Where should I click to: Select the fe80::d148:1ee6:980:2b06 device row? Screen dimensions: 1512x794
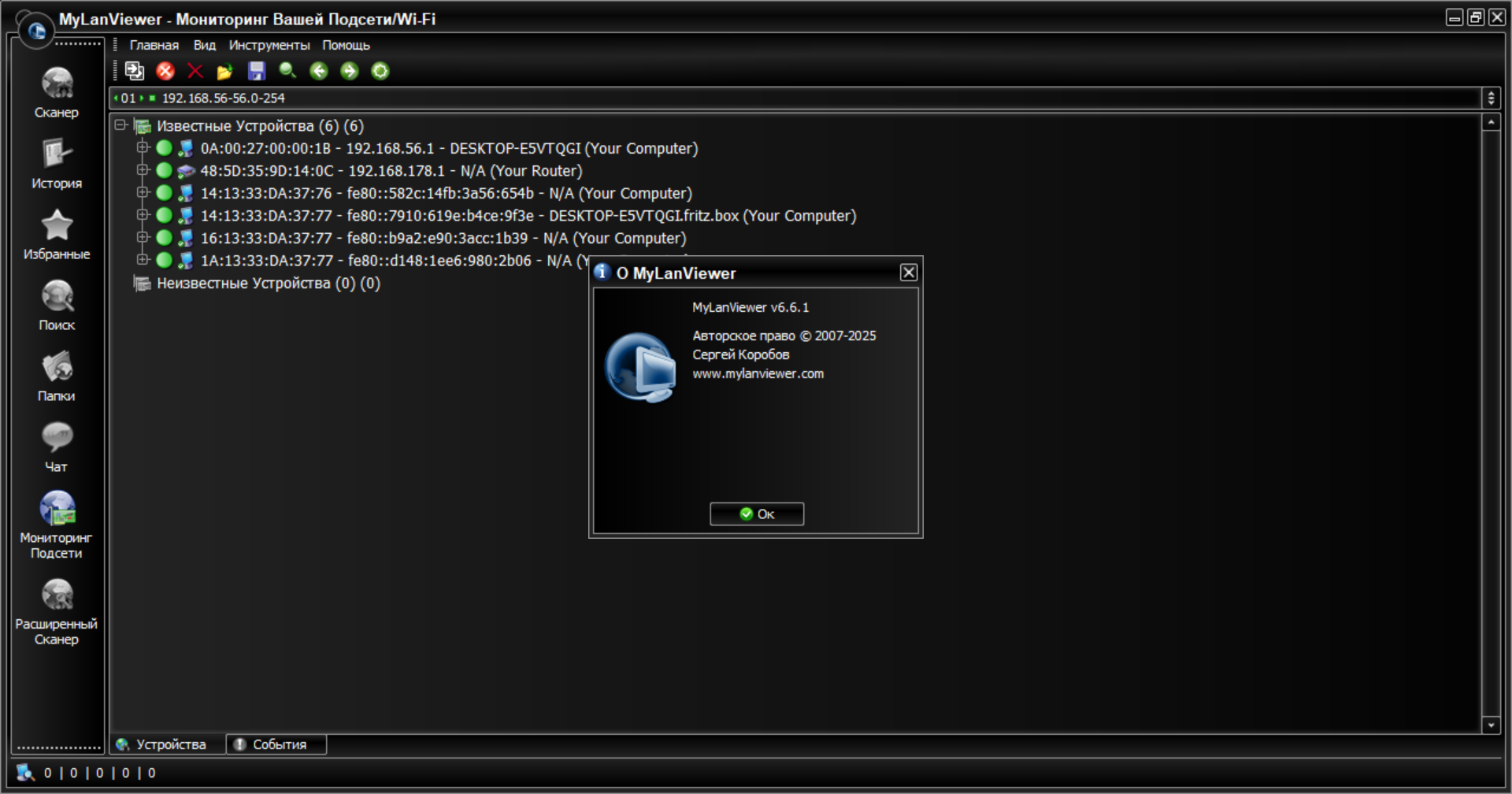click(x=395, y=261)
